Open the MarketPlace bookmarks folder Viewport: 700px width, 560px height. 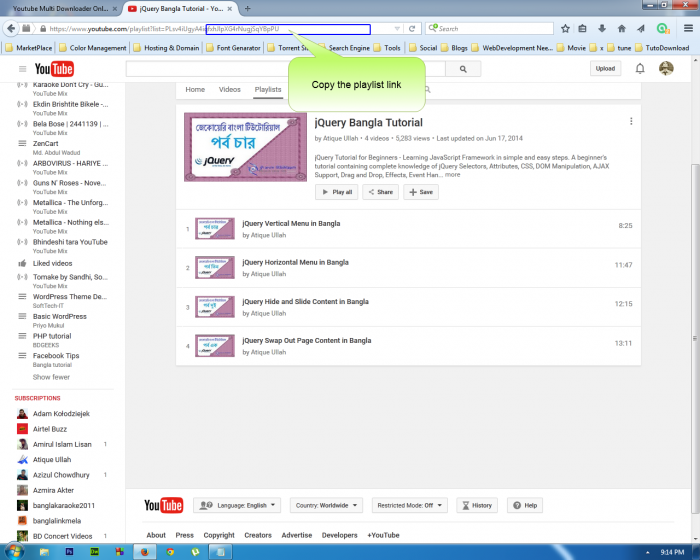(29, 48)
